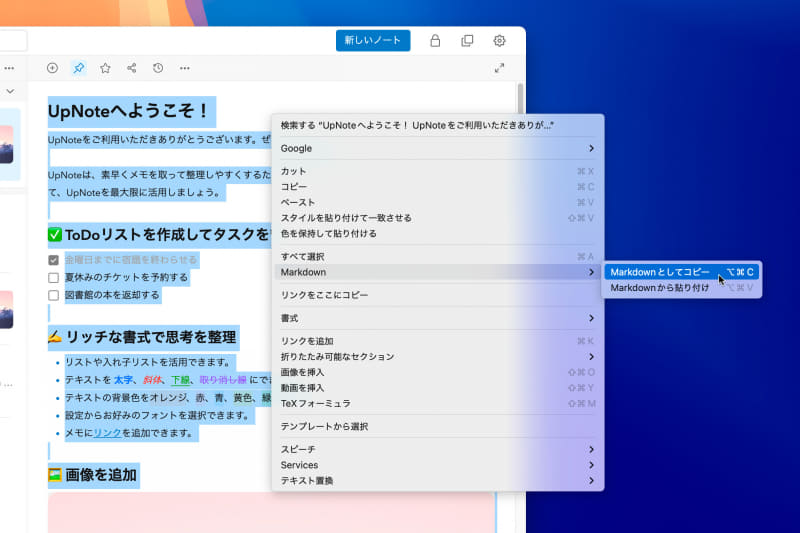This screenshot has height=533, width=800.
Task: Click the 新しいノート button
Action: tap(372, 40)
